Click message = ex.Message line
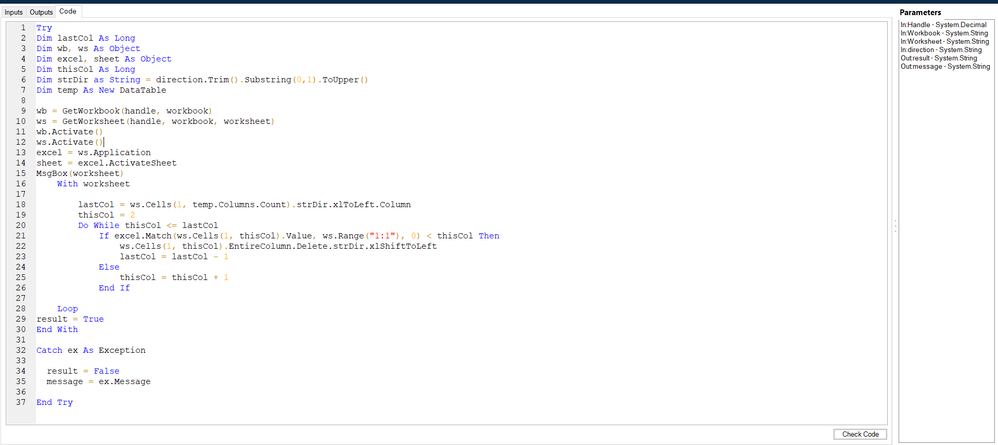 click(99, 381)
